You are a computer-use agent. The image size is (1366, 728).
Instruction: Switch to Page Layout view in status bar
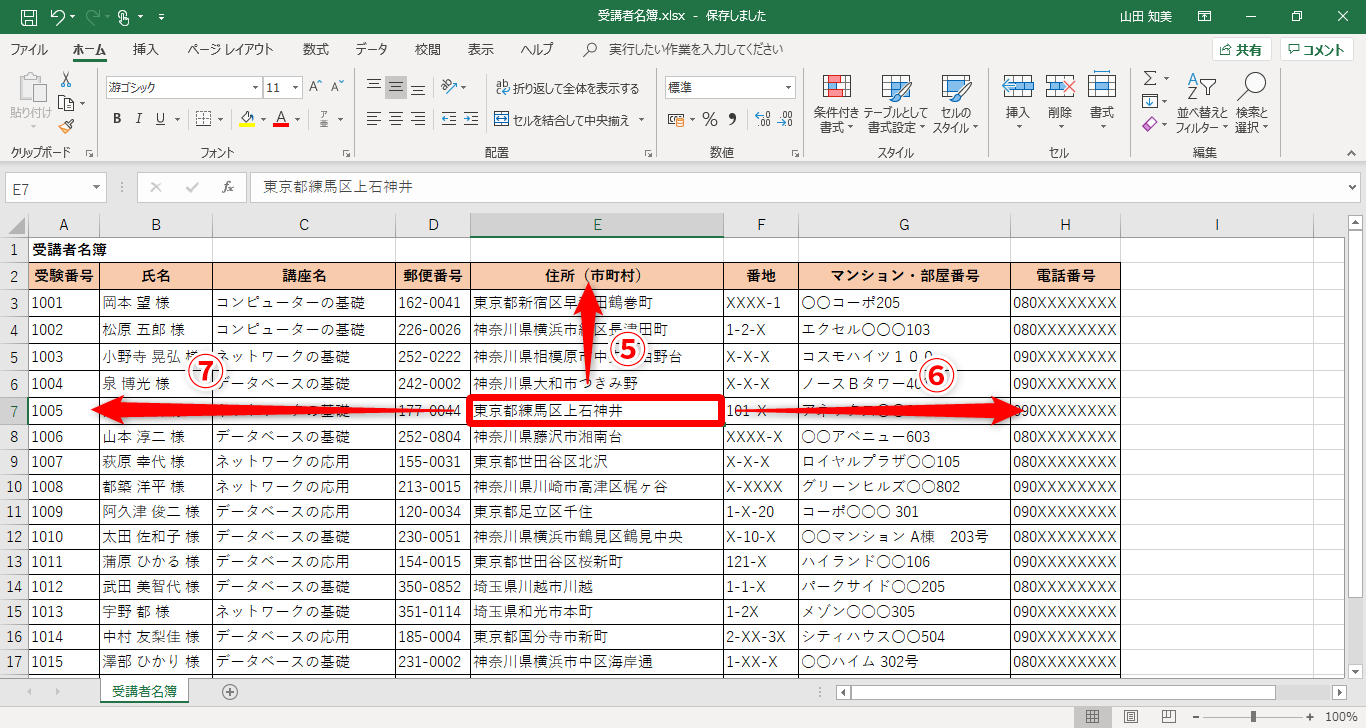[x=1130, y=717]
